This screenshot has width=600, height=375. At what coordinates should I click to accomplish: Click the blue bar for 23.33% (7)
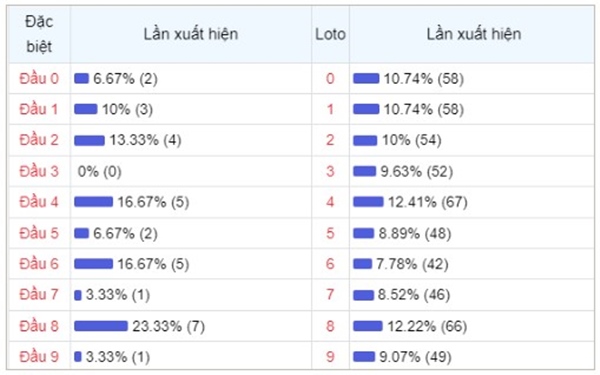[x=101, y=326]
